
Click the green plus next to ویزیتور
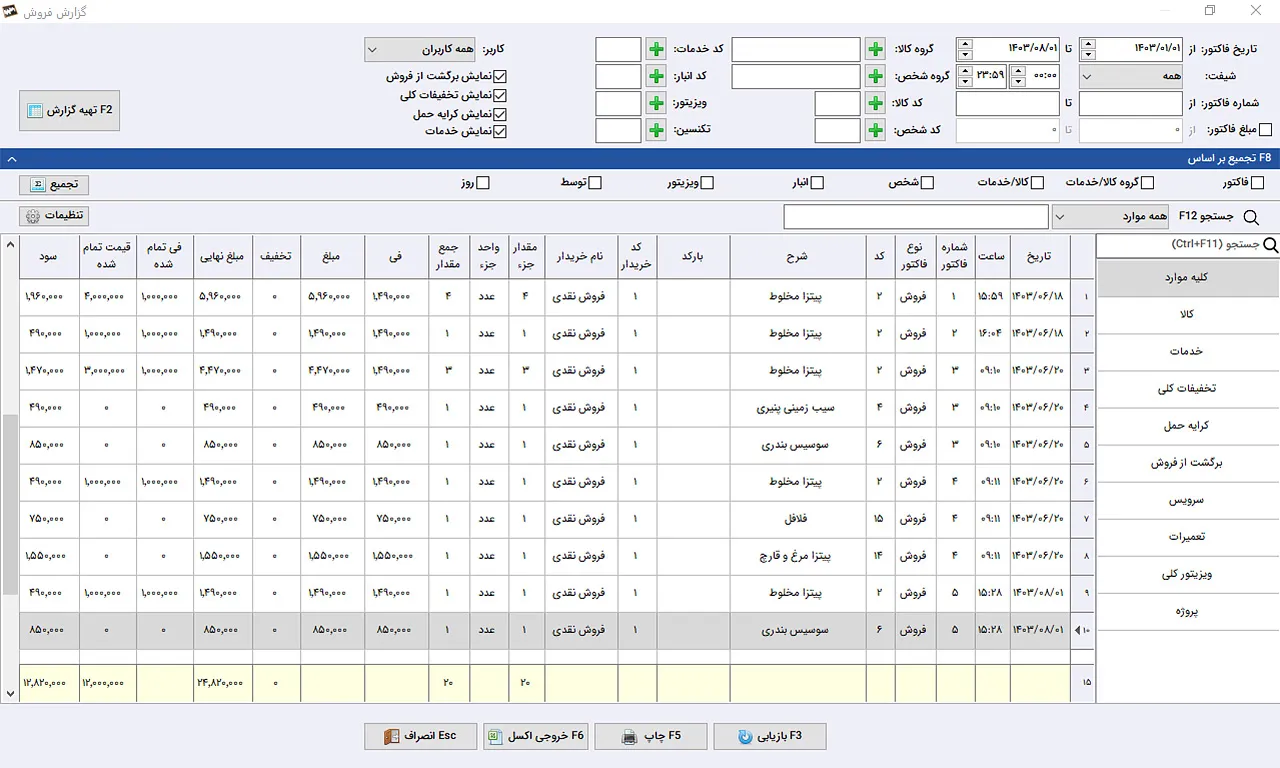point(655,103)
